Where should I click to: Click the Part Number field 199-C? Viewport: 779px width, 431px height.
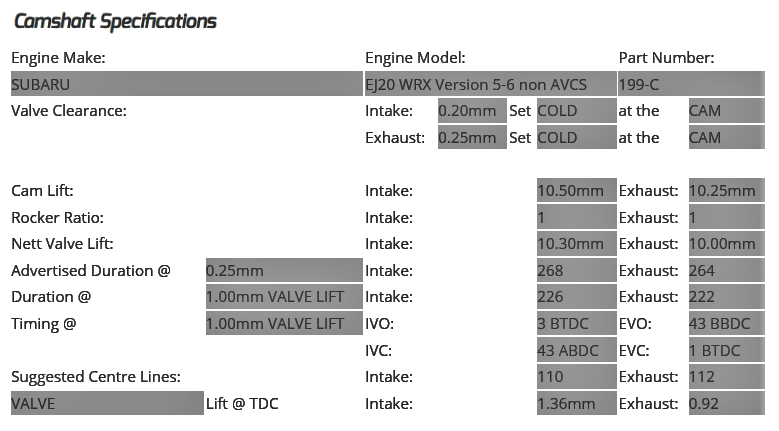click(x=692, y=84)
